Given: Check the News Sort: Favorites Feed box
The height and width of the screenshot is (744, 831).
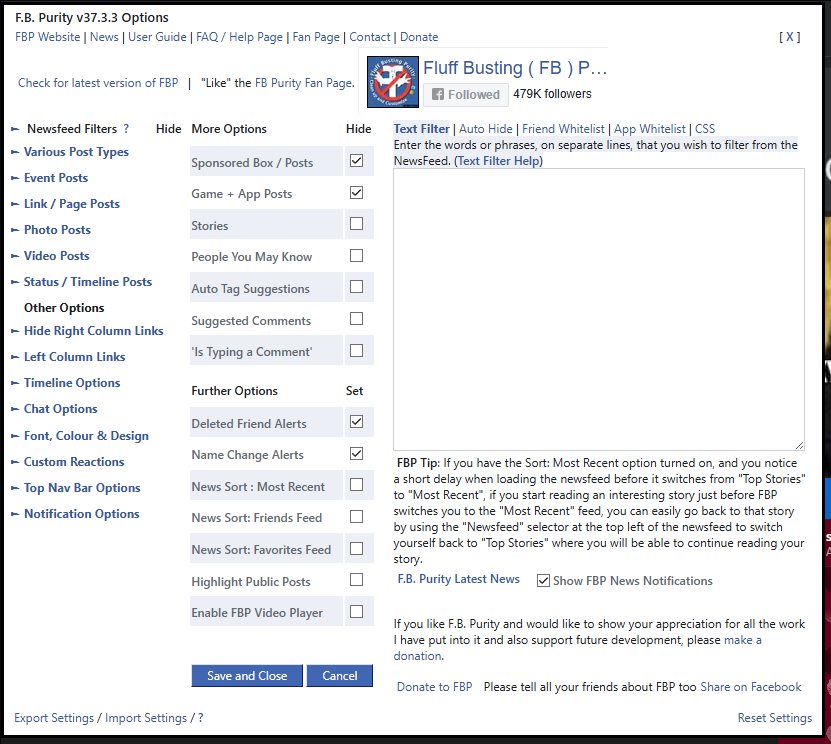Looking at the screenshot, I should (x=357, y=548).
